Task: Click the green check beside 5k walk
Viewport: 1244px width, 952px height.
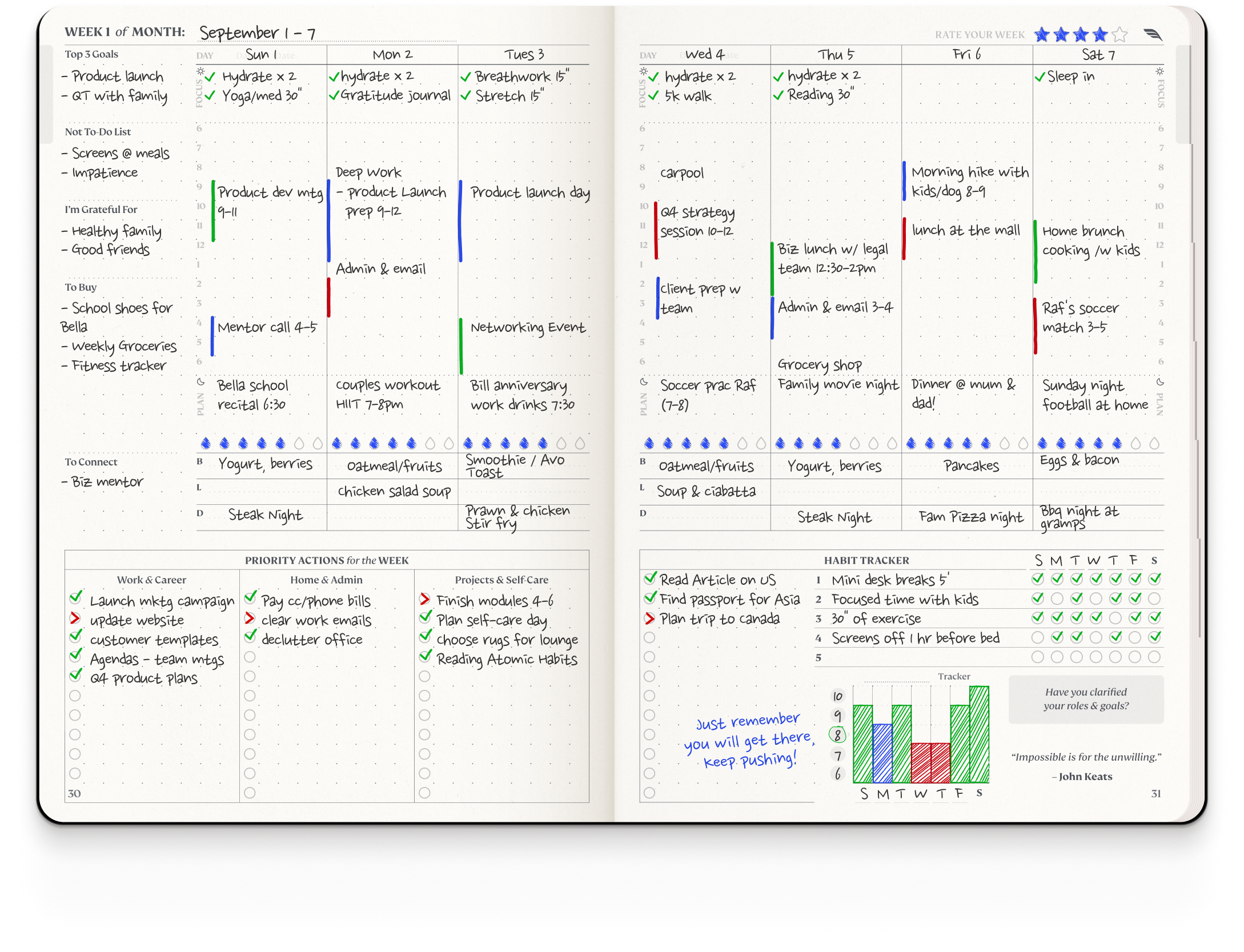Action: (654, 95)
